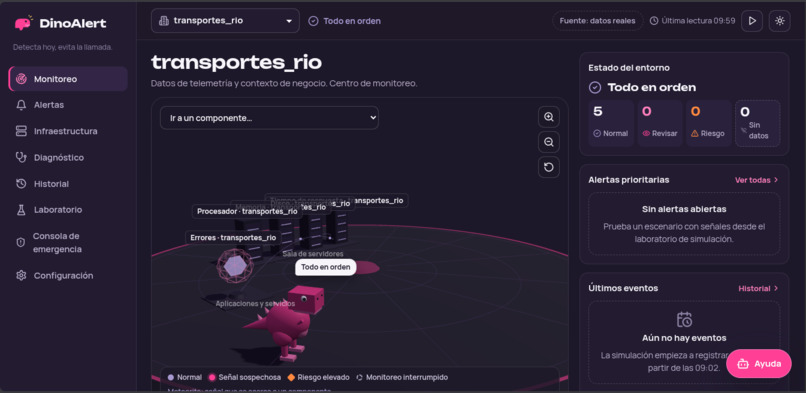Click the Laboratorio flask icon
This screenshot has width=806, height=393.
click(x=21, y=210)
